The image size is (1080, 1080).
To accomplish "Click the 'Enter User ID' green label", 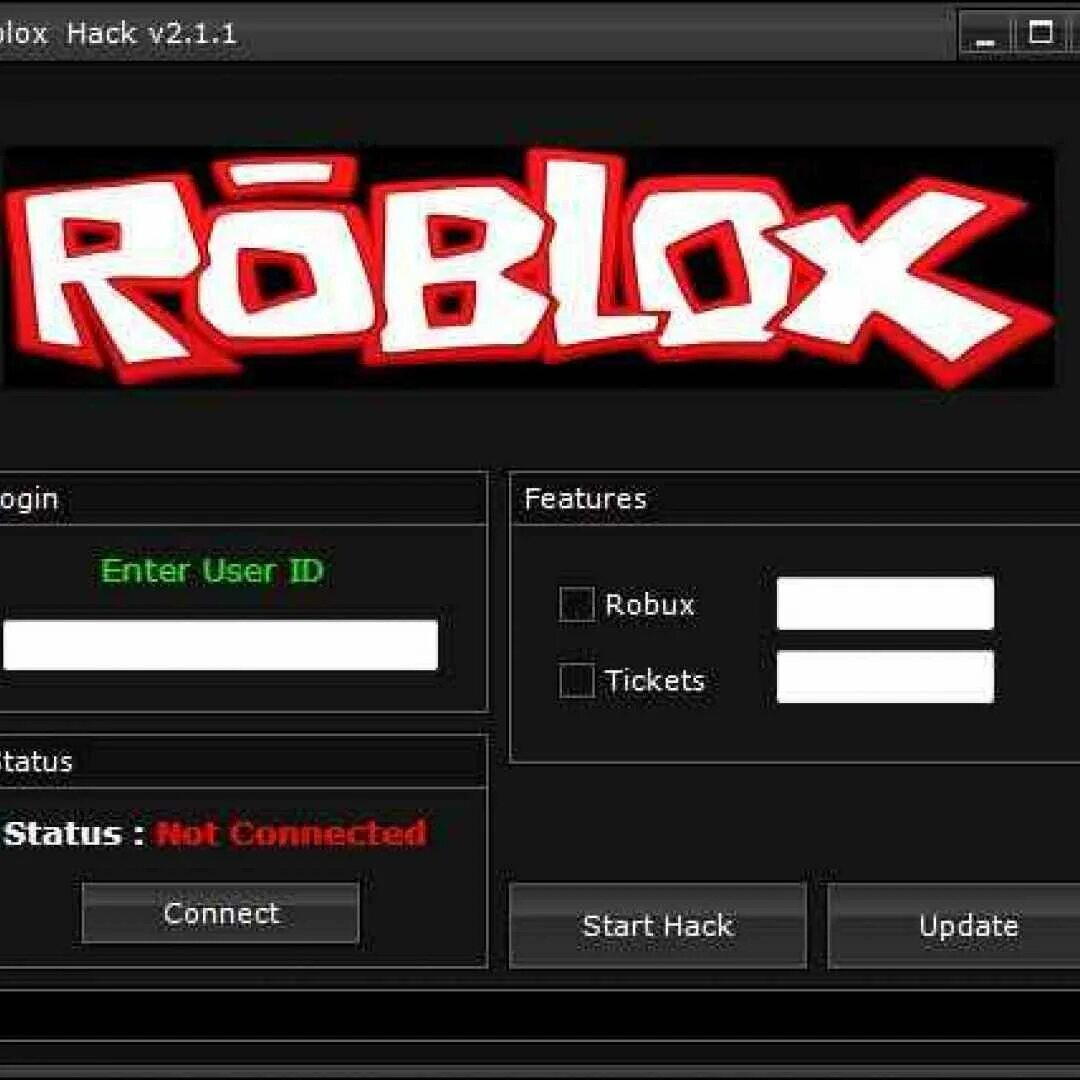I will click(x=212, y=570).
